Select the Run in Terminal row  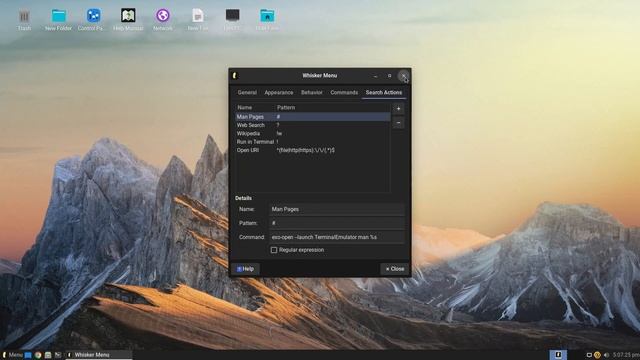point(313,142)
